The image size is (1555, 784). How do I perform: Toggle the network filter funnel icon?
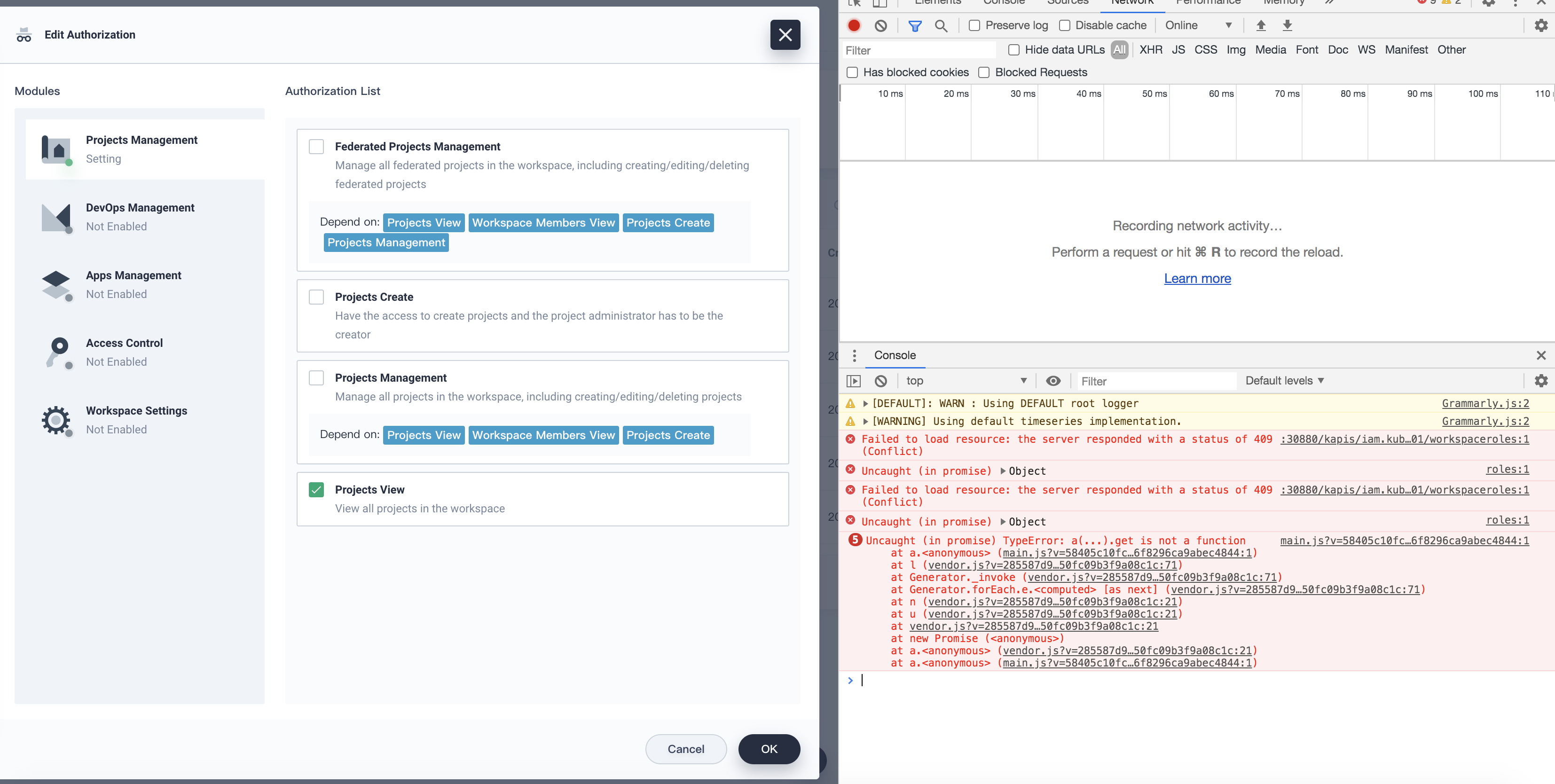pos(915,25)
